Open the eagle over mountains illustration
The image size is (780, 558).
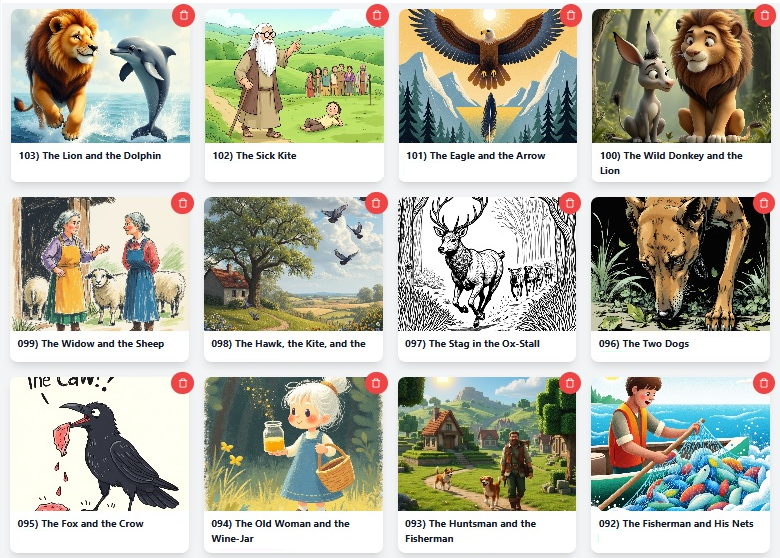(488, 76)
